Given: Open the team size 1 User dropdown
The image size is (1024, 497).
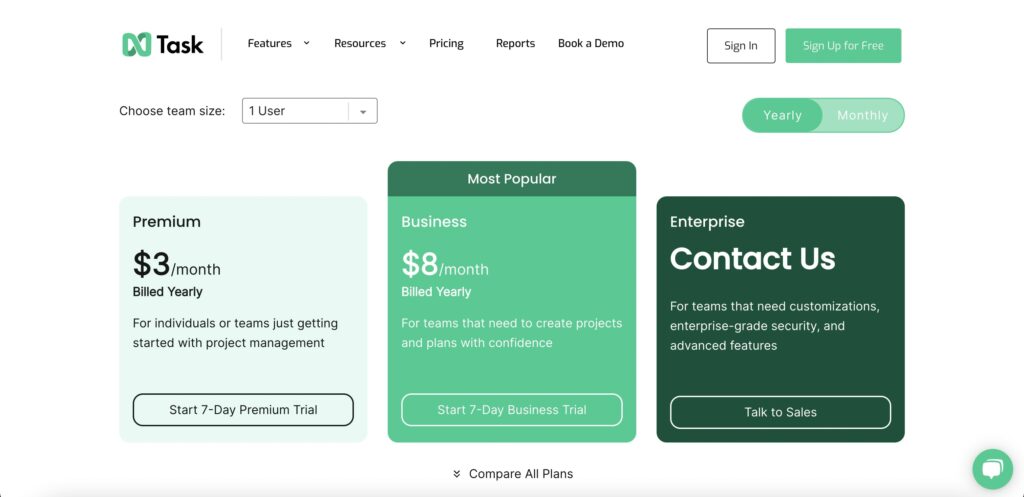Looking at the screenshot, I should (x=310, y=111).
